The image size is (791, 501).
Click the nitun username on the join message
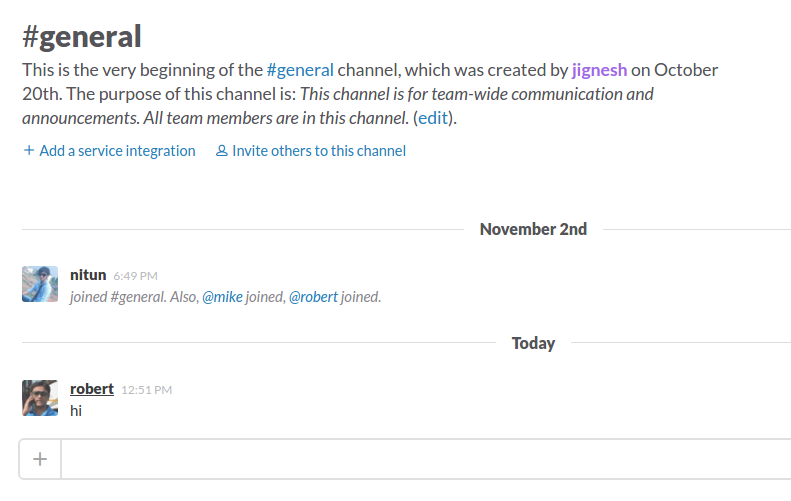(88, 275)
